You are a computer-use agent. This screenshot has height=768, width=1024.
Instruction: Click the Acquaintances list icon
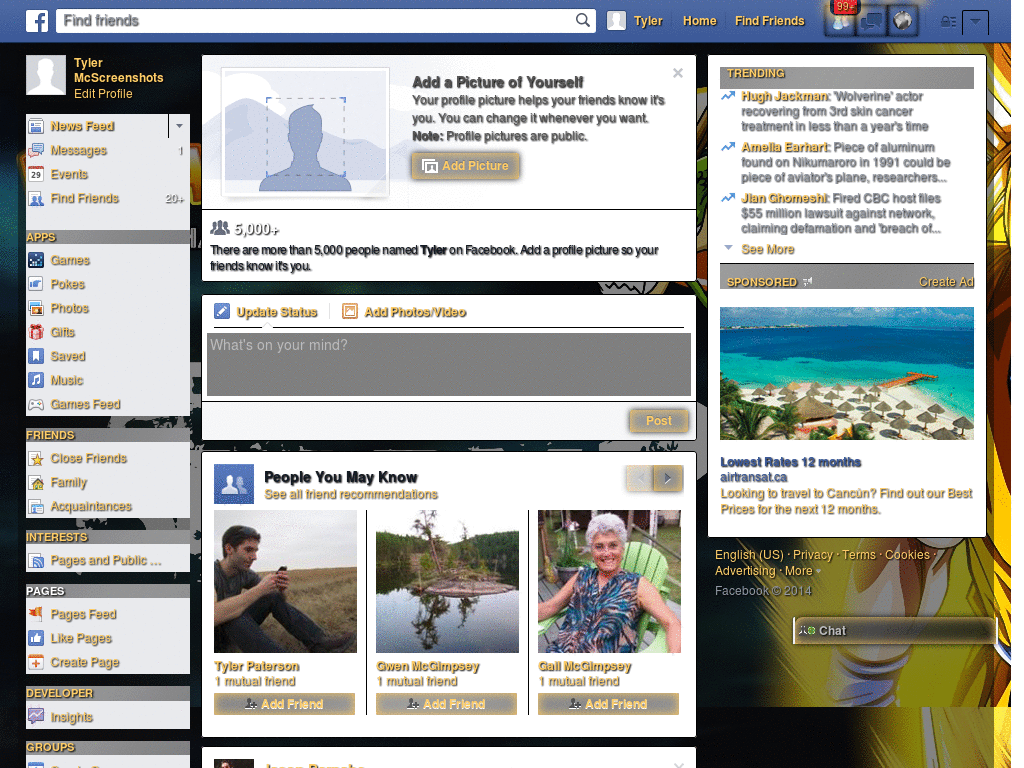tap(36, 506)
